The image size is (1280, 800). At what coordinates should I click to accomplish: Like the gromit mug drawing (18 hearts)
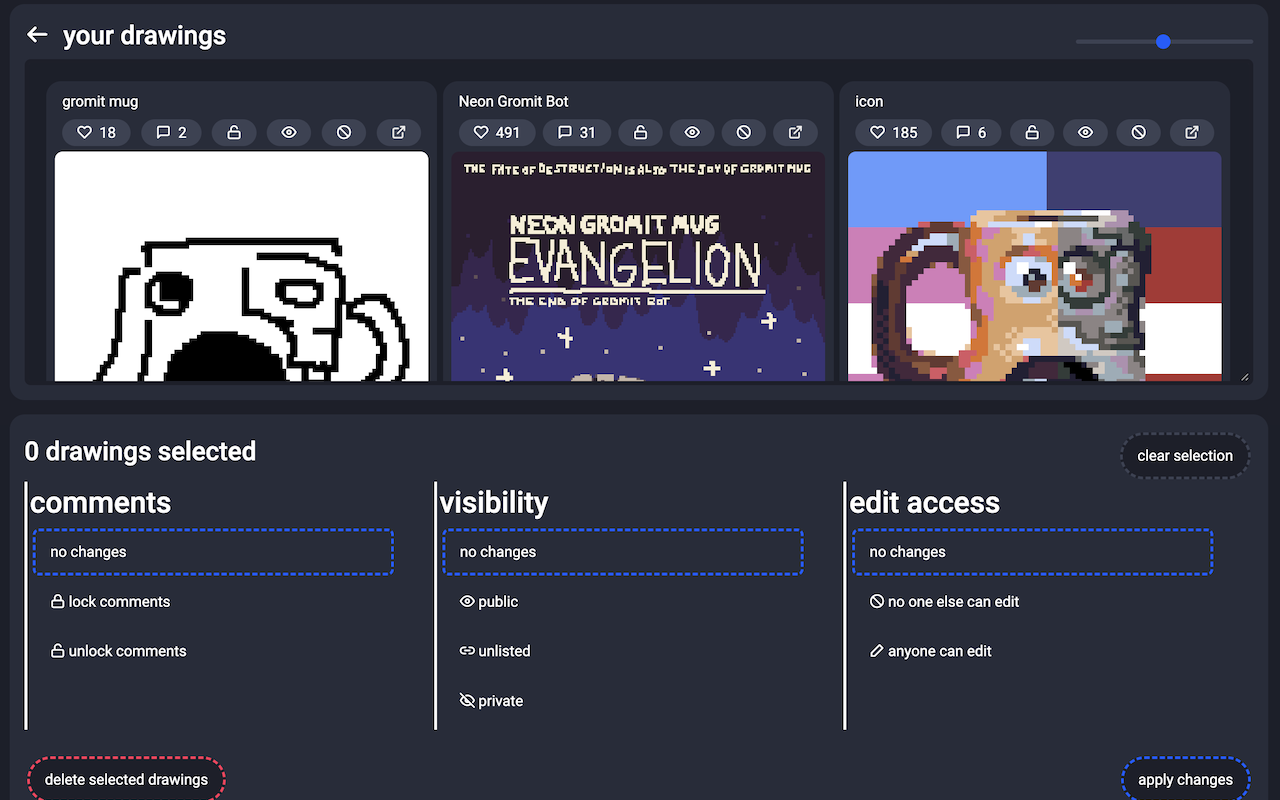96,132
